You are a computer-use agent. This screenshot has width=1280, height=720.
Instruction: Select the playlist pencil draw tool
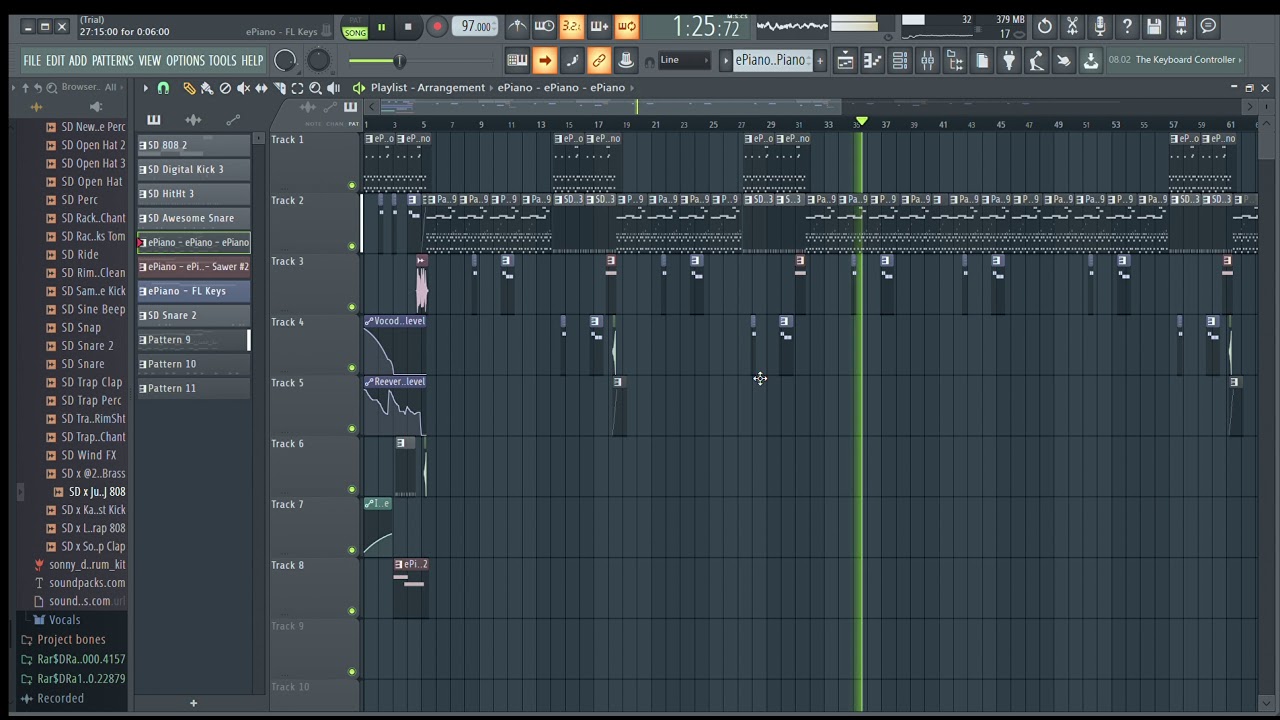[189, 89]
